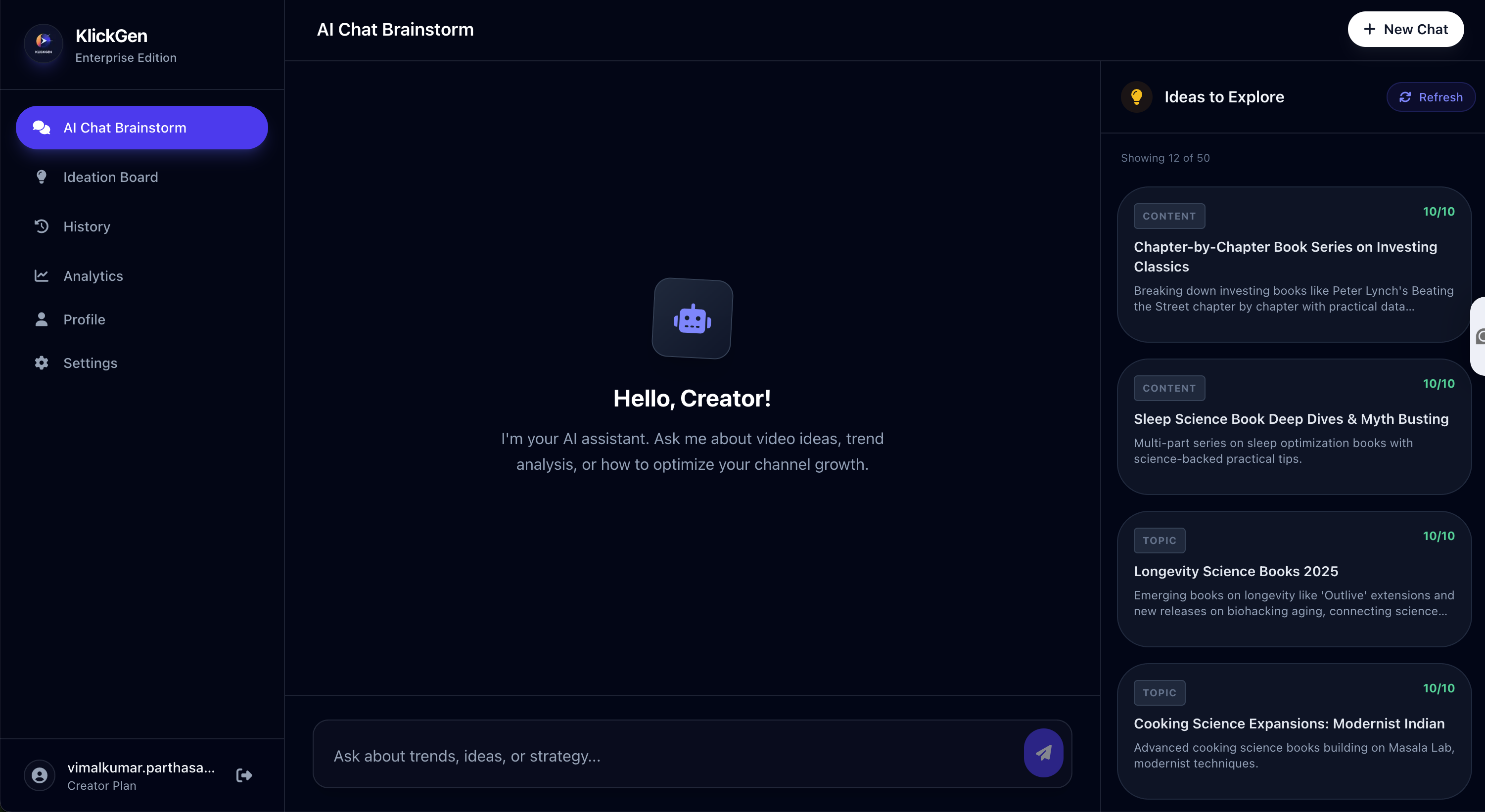Screen dimensions: 1485x812
Task: Start a New Chat
Action: pos(1405,29)
